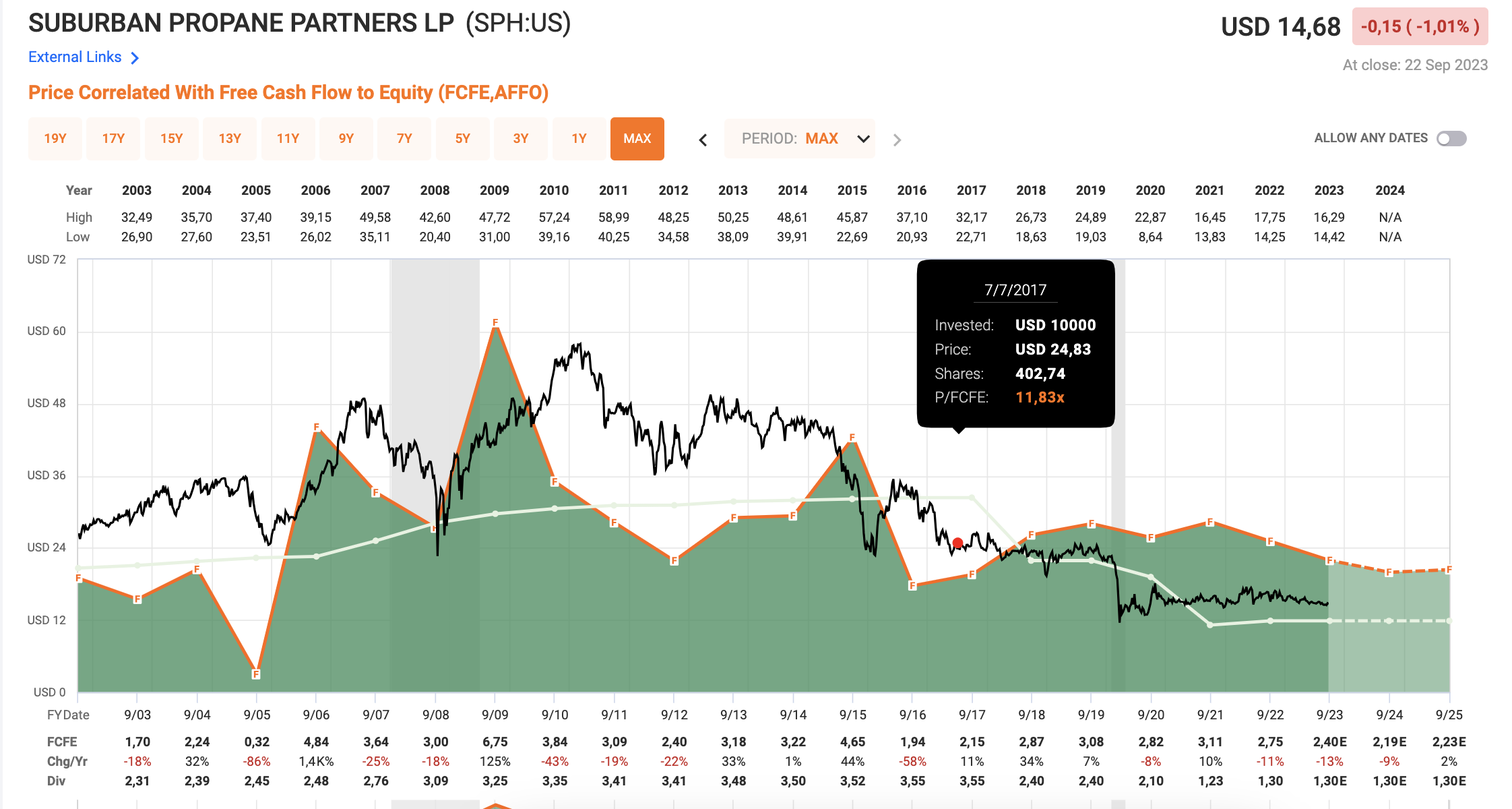Go to previous period with left arrow
1512x809 pixels.
[x=703, y=140]
